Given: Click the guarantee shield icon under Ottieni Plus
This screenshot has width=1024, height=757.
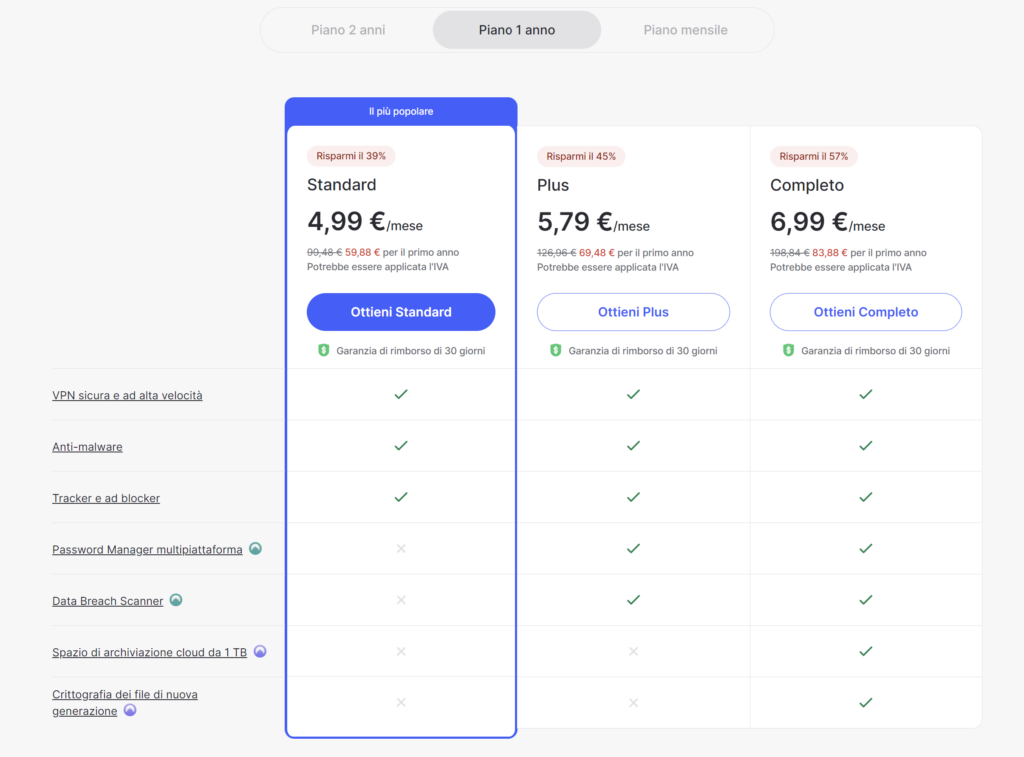Looking at the screenshot, I should pyautogui.click(x=555, y=351).
